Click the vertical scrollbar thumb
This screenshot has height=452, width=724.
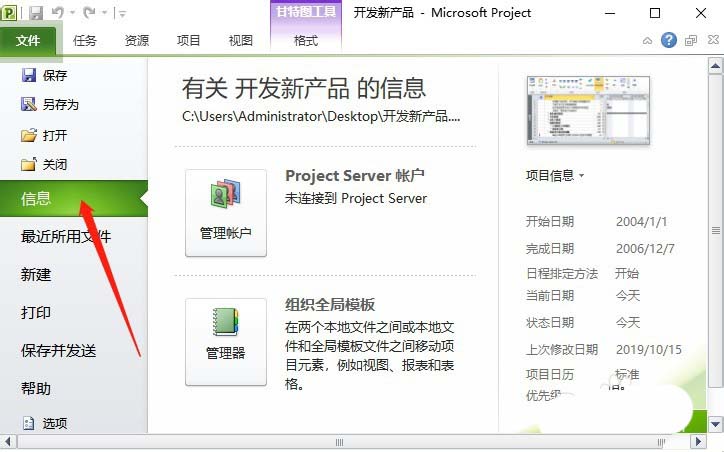[x=716, y=230]
